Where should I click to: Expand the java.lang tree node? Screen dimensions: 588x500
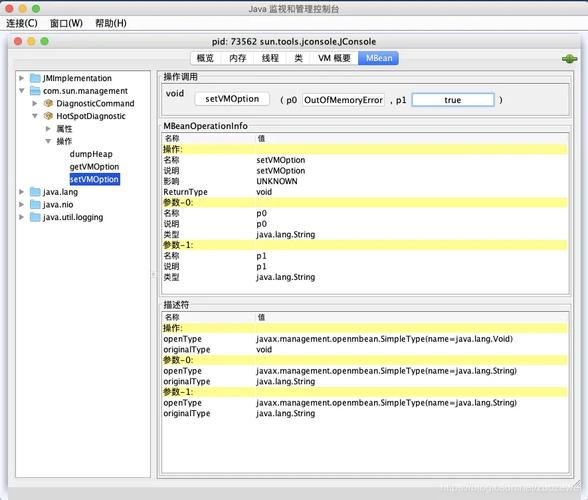click(22, 192)
